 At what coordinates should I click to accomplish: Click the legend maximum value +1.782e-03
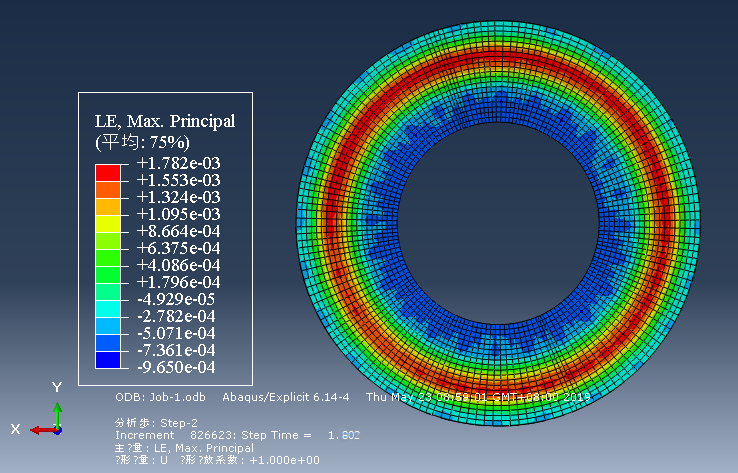[178, 163]
